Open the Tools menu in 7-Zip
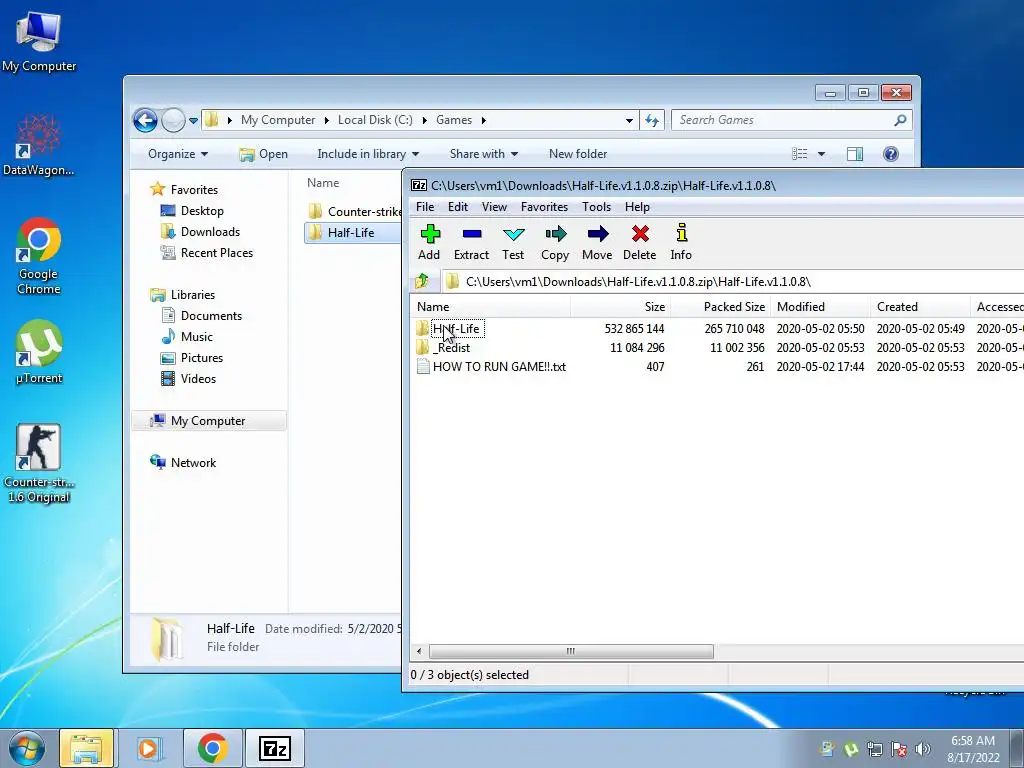 click(x=596, y=207)
